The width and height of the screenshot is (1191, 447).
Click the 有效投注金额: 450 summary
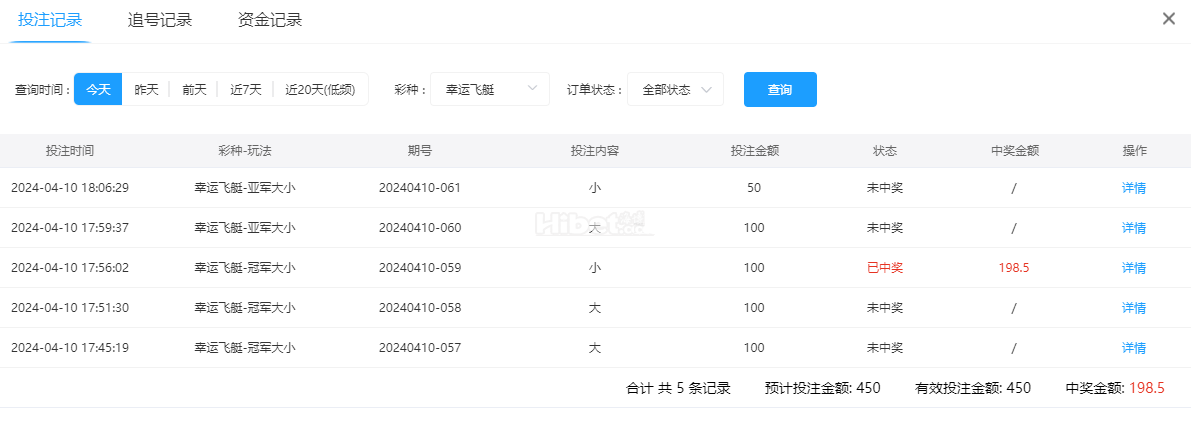tap(973, 388)
